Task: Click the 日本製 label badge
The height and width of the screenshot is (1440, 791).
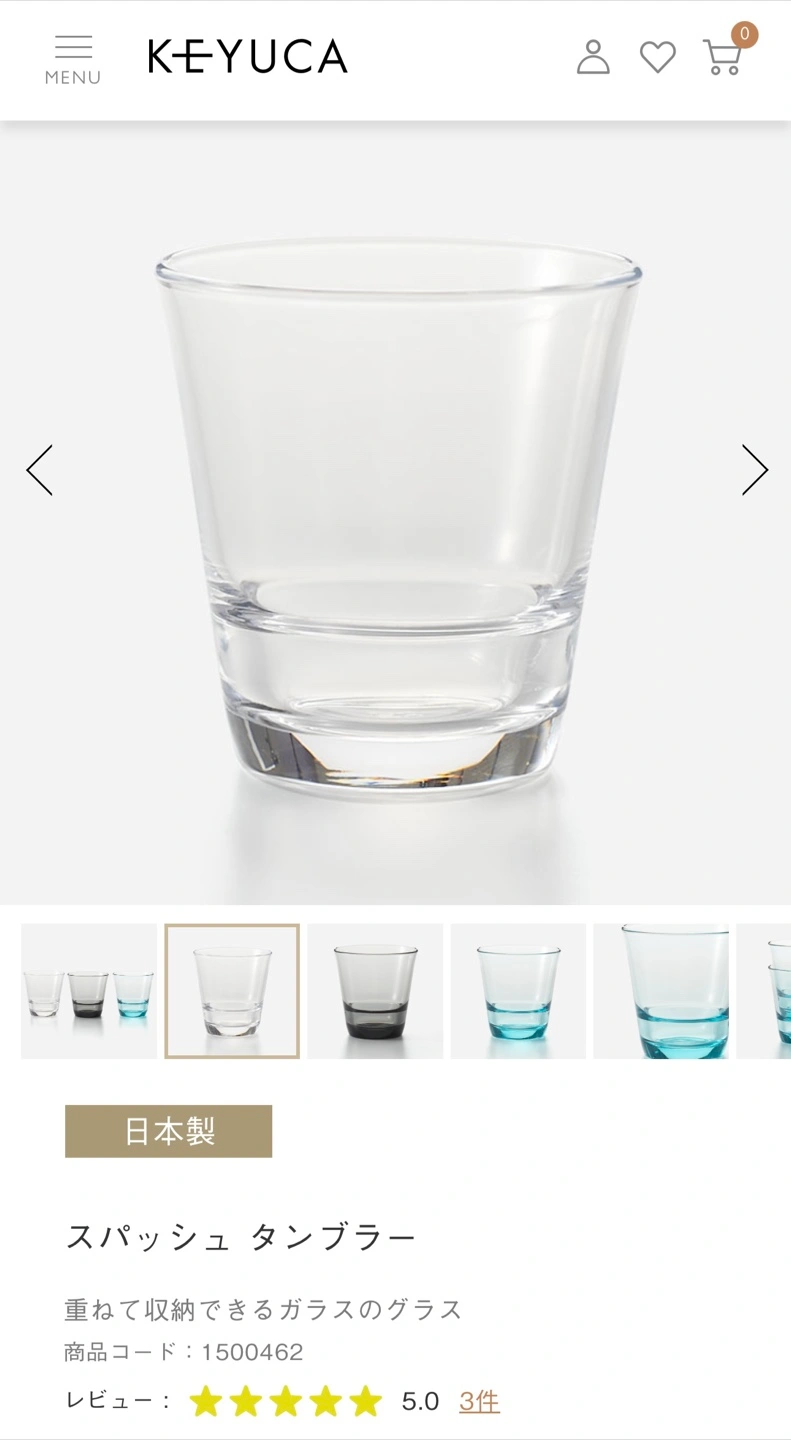Action: point(169,1131)
